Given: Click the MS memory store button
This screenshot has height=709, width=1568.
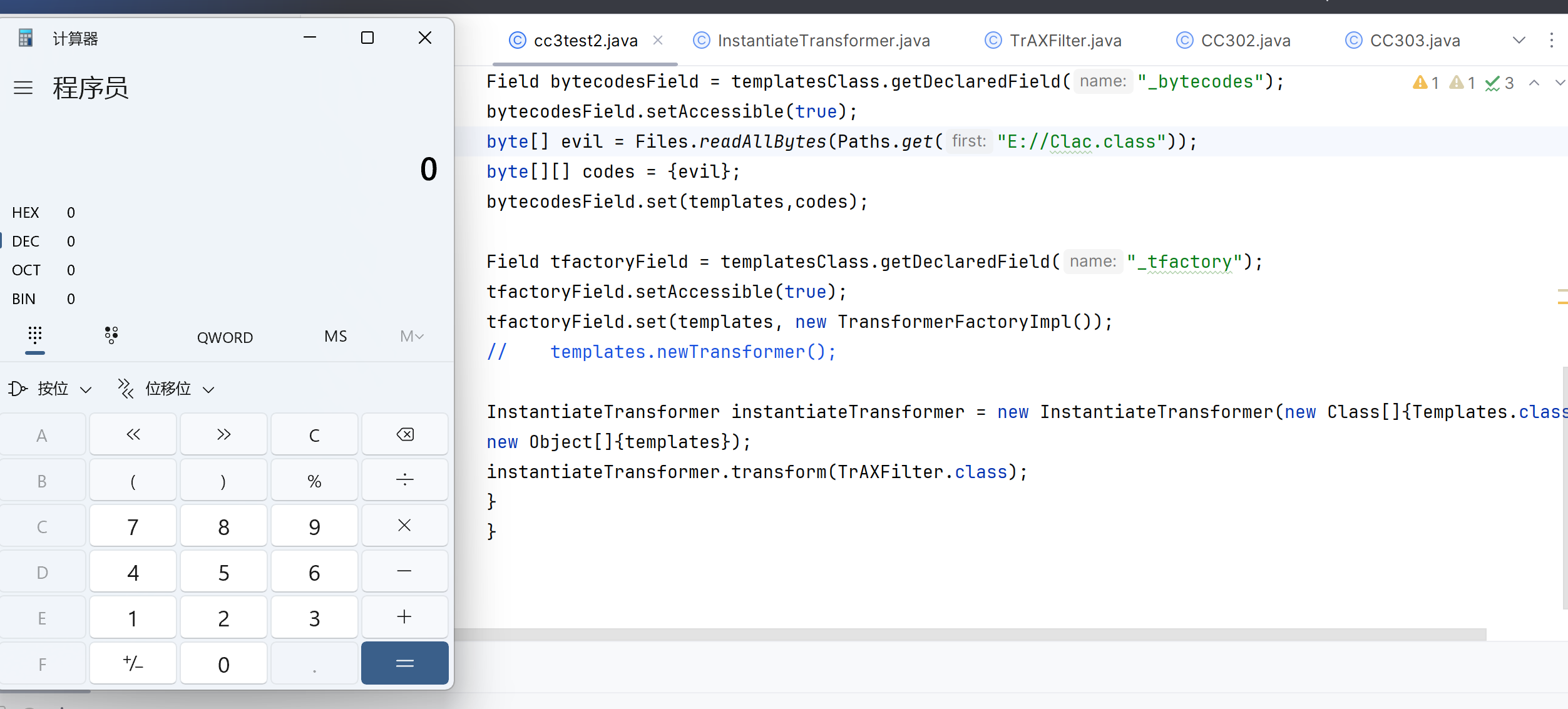Looking at the screenshot, I should click(336, 337).
